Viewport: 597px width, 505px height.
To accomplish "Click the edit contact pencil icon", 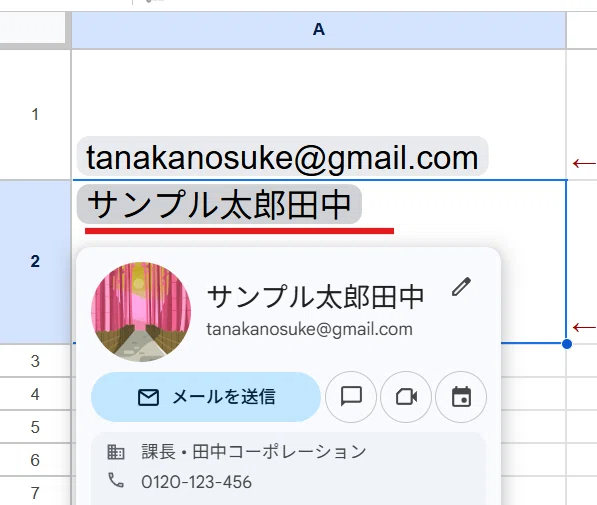I will tap(461, 286).
